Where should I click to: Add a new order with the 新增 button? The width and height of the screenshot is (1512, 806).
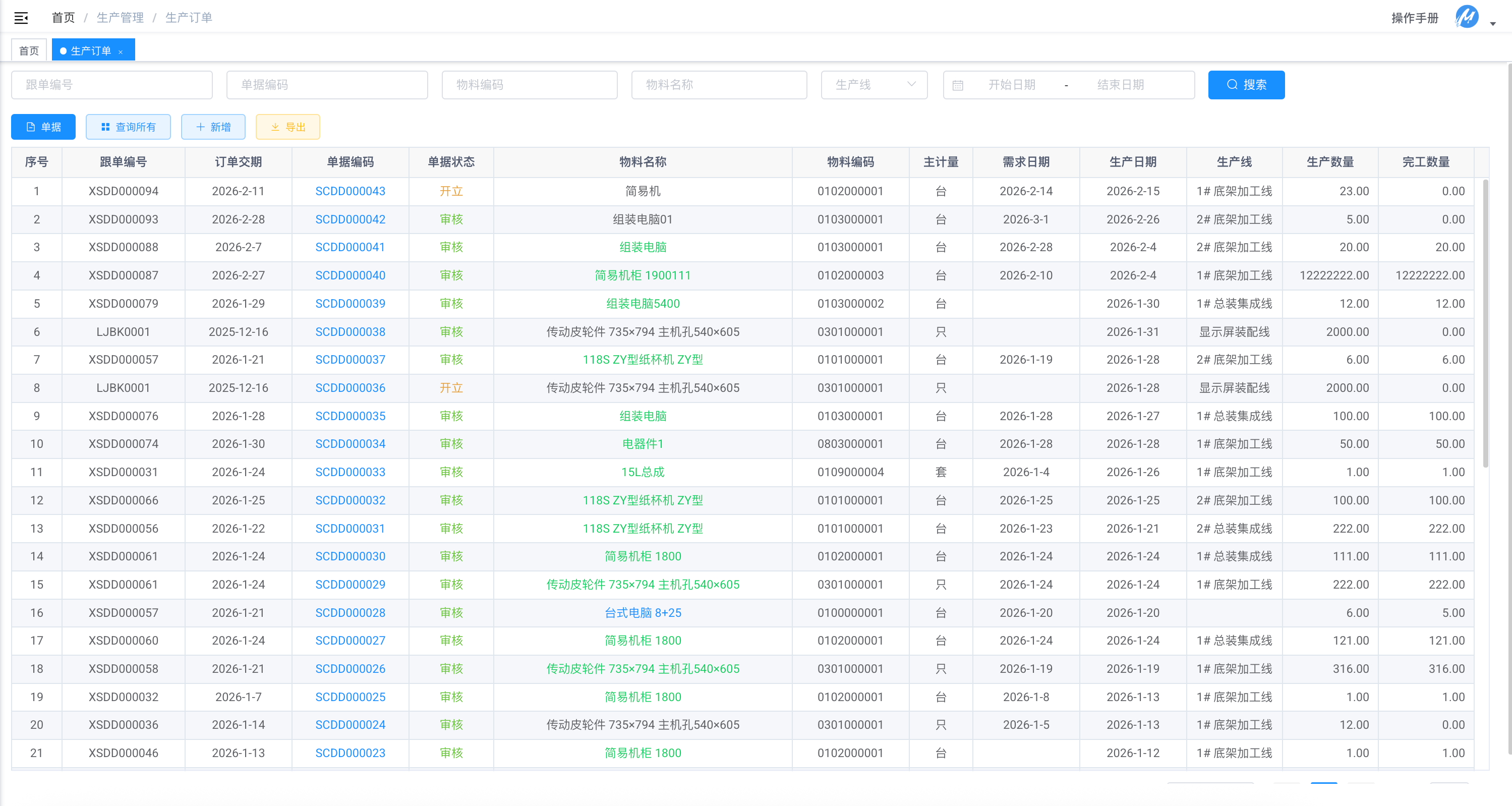[x=213, y=127]
